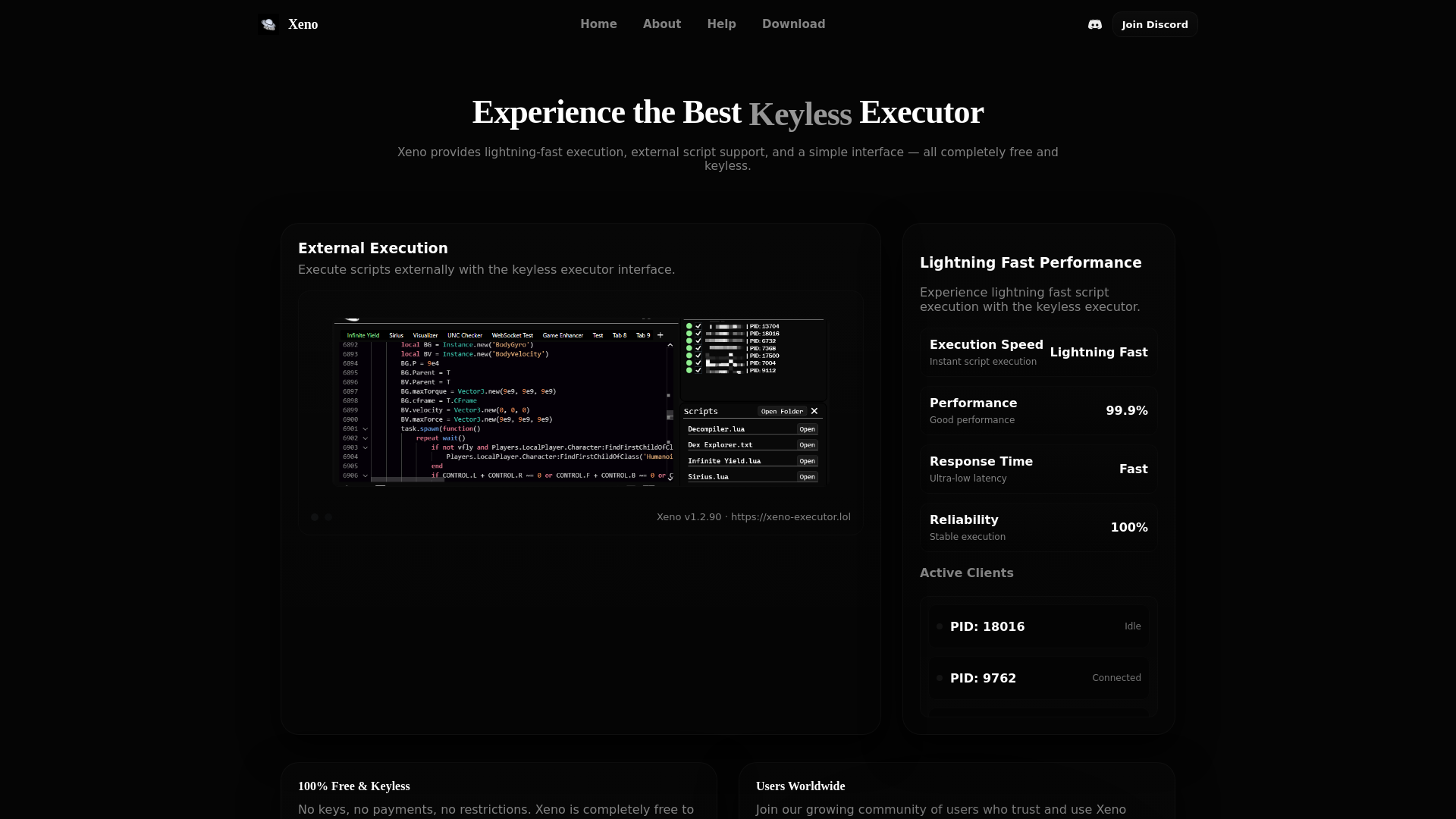Open the Sirius.lua script
This screenshot has height=819, width=1456.
pyautogui.click(x=807, y=477)
